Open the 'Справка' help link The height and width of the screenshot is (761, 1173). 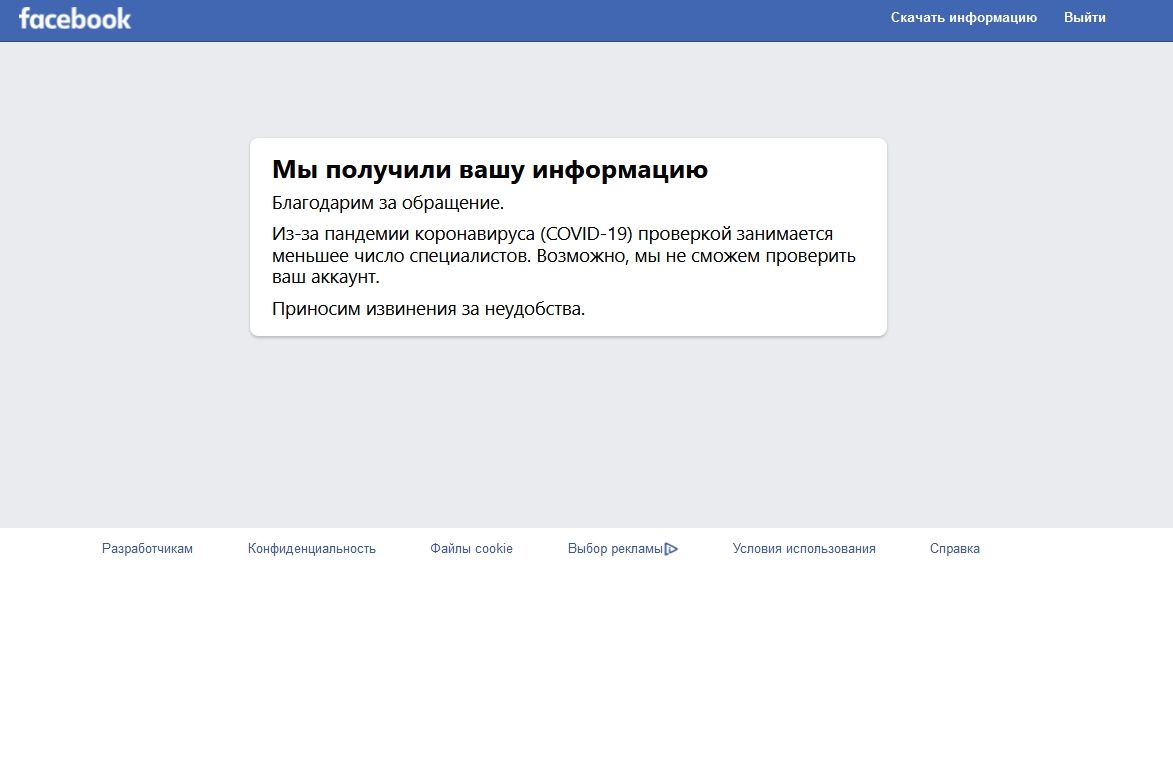[955, 548]
